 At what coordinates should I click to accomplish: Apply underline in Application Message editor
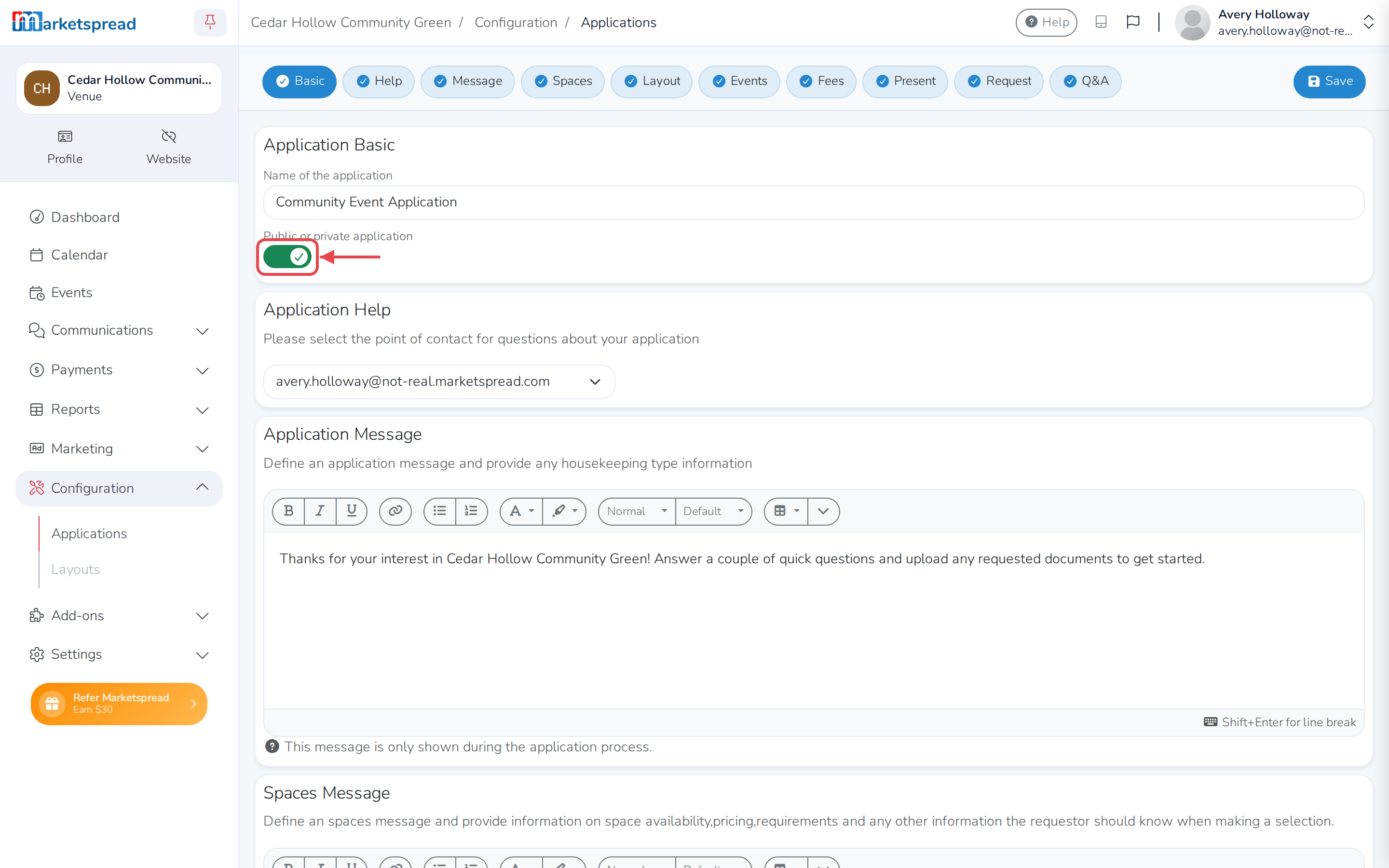pos(352,511)
